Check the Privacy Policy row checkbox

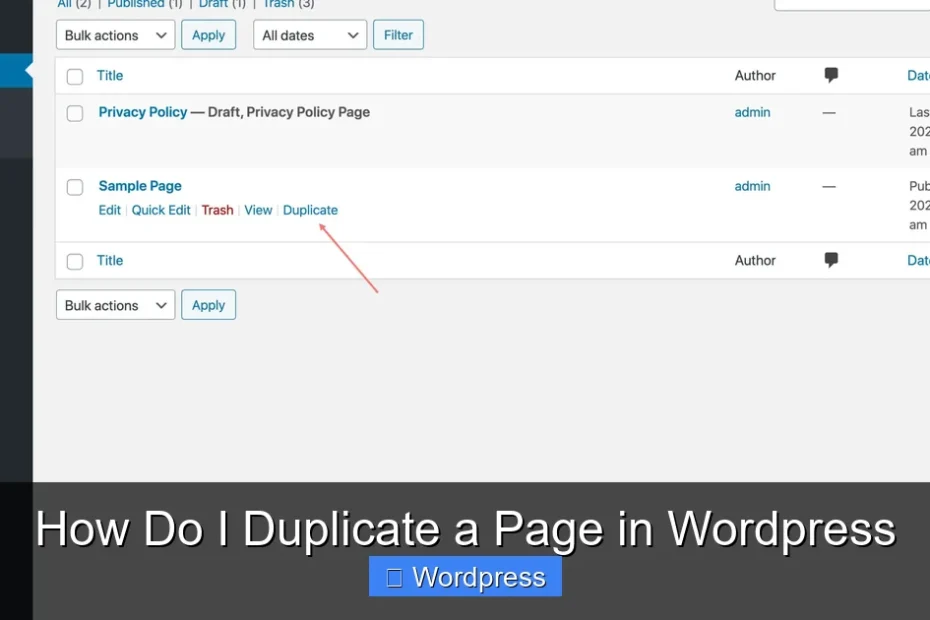tap(75, 113)
